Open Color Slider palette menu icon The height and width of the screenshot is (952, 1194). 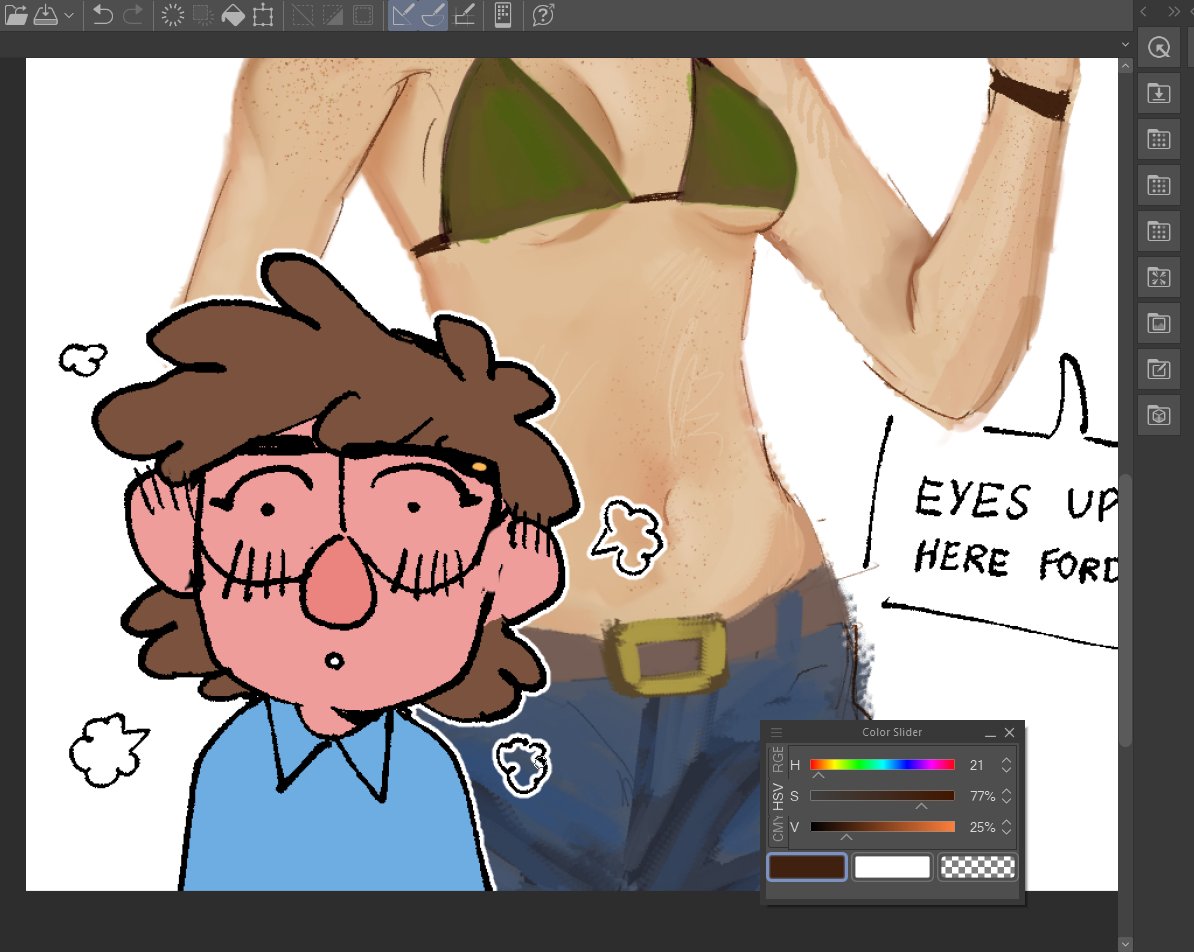[x=777, y=733]
